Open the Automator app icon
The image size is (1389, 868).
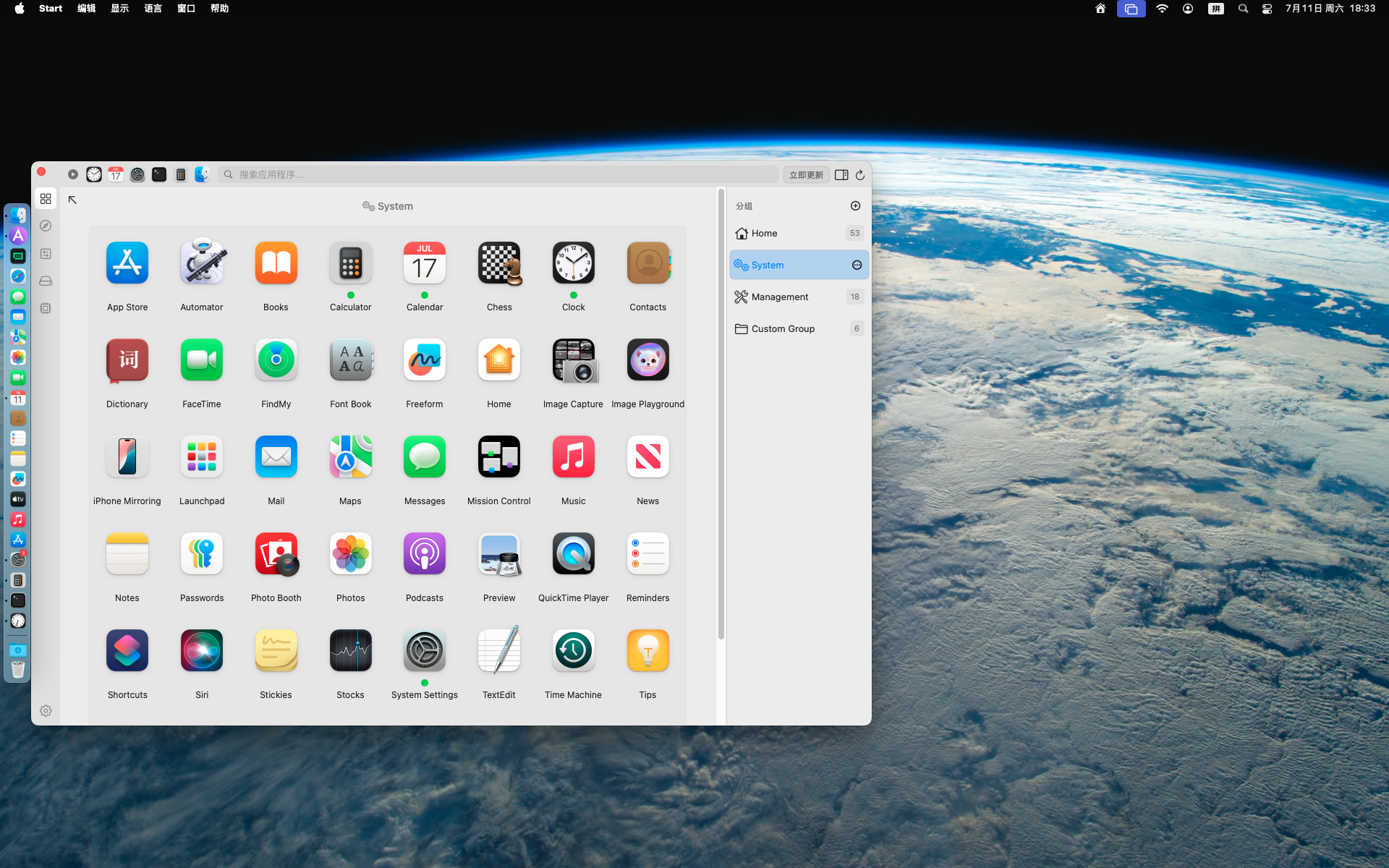tap(202, 263)
